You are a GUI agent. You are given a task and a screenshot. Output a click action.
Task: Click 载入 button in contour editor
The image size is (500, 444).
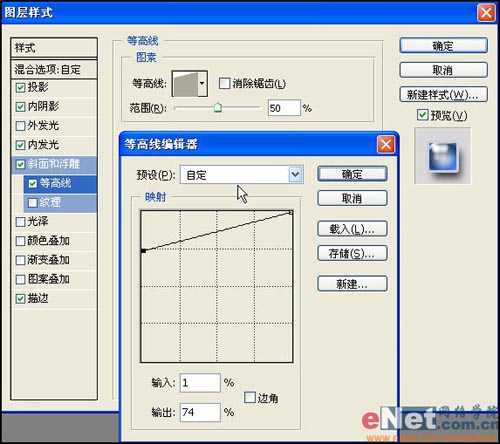pyautogui.click(x=352, y=229)
